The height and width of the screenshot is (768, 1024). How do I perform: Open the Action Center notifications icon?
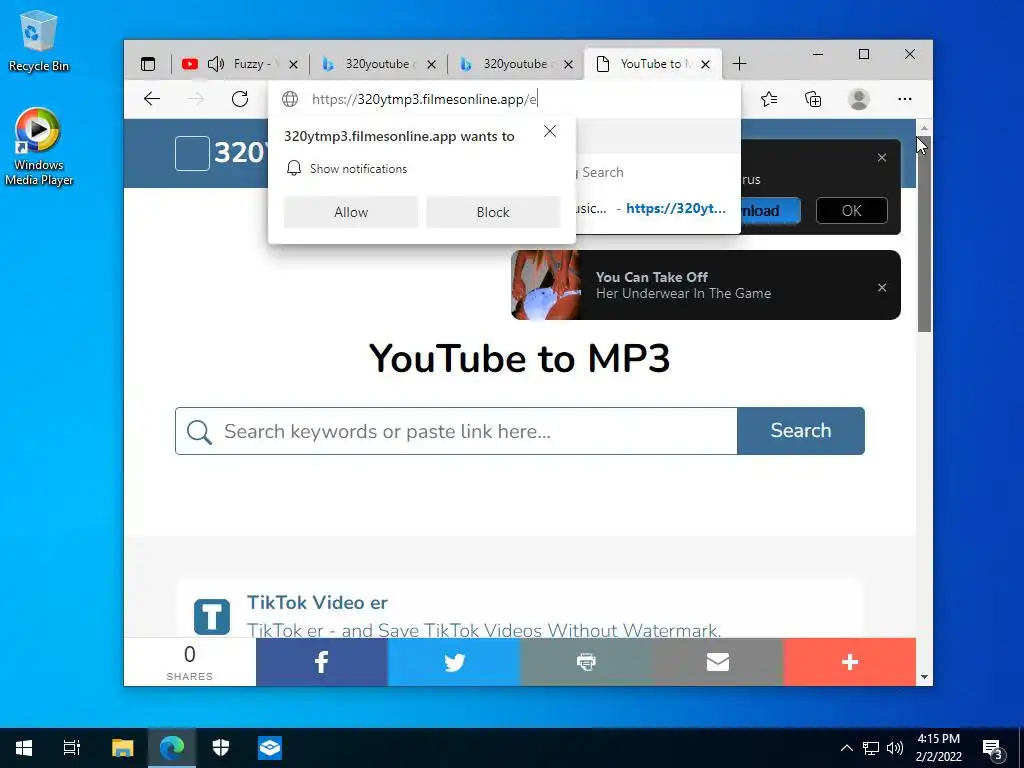coord(993,748)
